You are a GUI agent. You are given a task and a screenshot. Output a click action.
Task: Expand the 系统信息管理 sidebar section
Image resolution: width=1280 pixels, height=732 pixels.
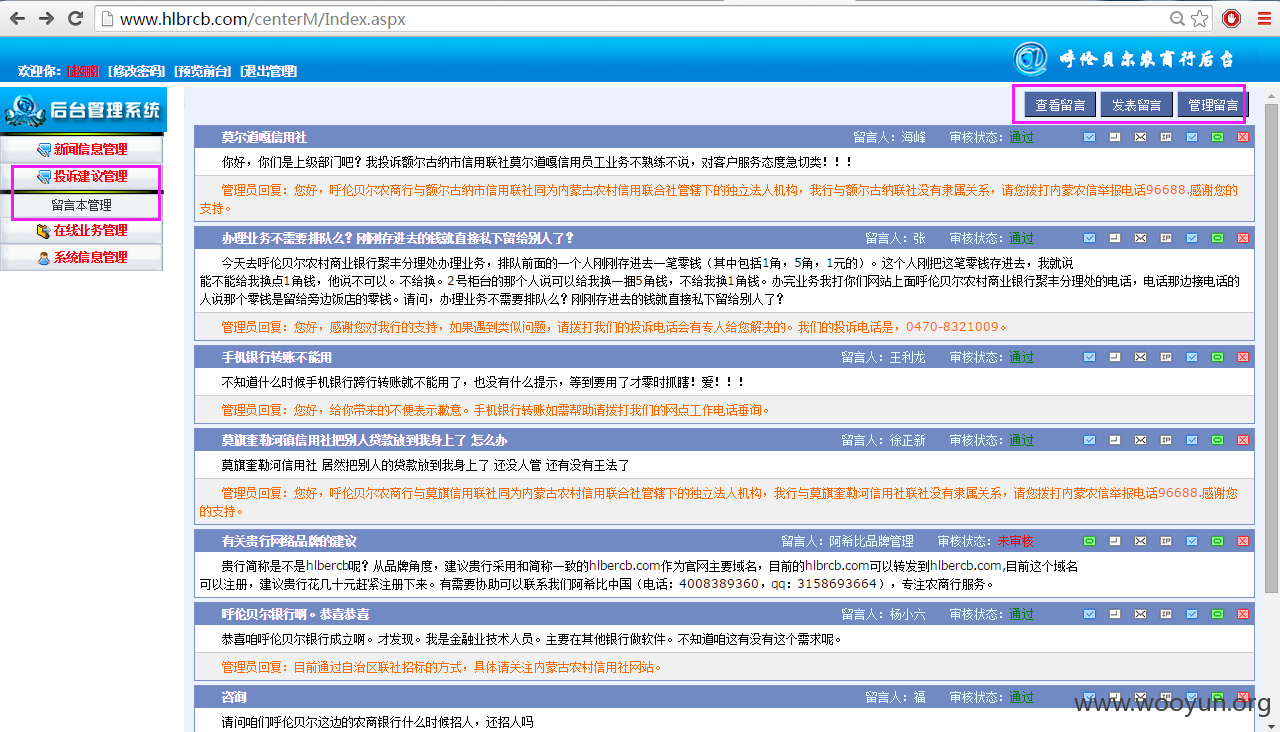click(x=81, y=258)
